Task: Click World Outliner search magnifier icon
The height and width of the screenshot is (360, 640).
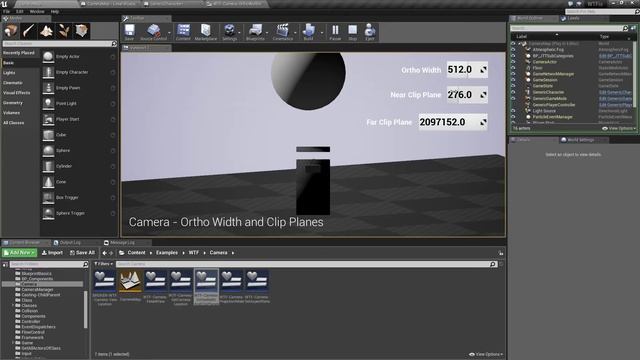Action: [x=625, y=28]
